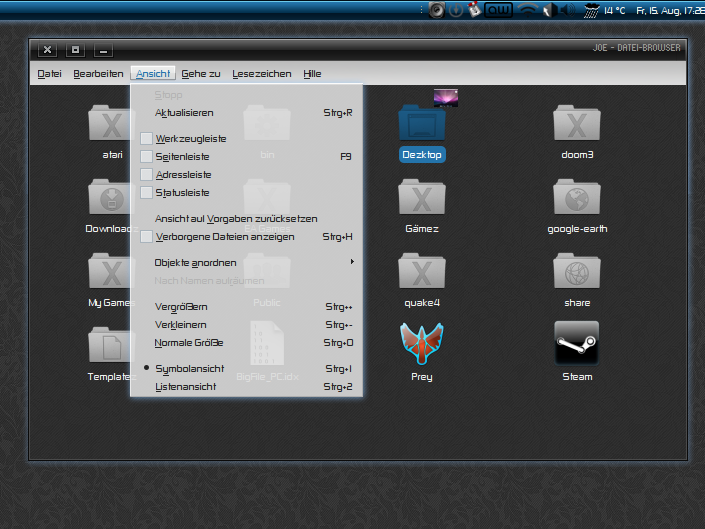Select the doom3 folder icon
Viewport: 705px width, 529px height.
(x=577, y=123)
